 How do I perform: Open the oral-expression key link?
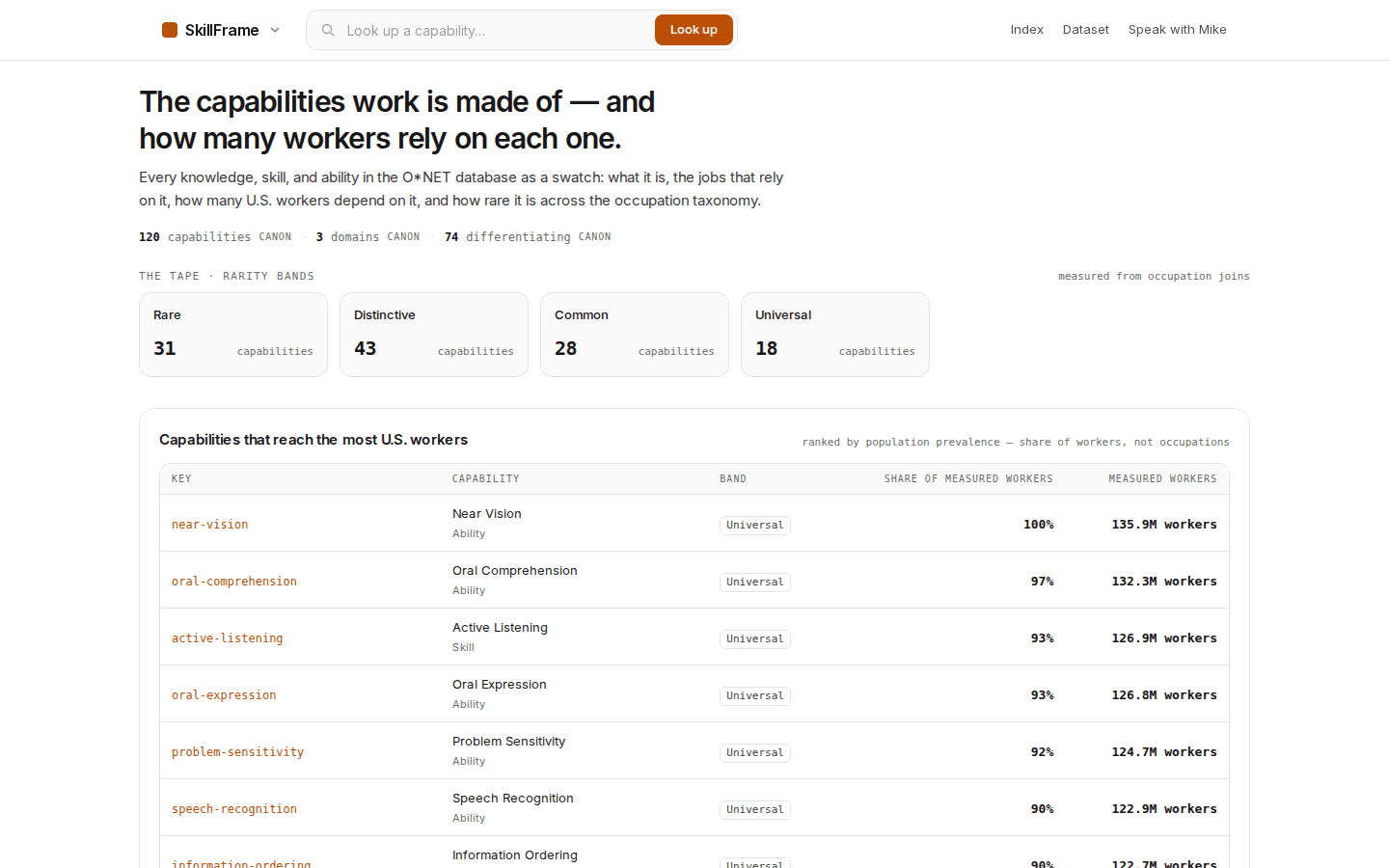pyautogui.click(x=224, y=695)
